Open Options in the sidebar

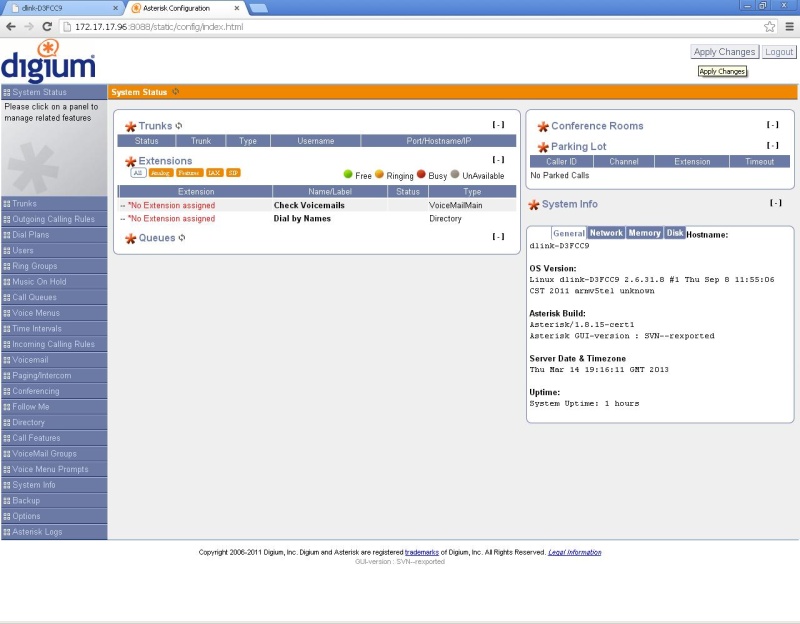(54, 516)
